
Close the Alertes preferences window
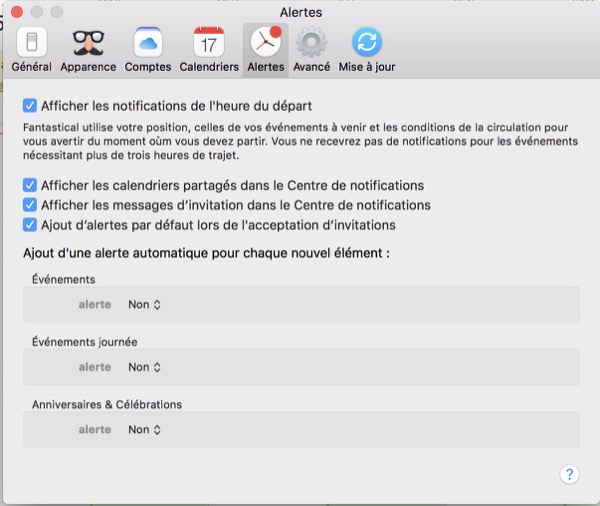15,11
